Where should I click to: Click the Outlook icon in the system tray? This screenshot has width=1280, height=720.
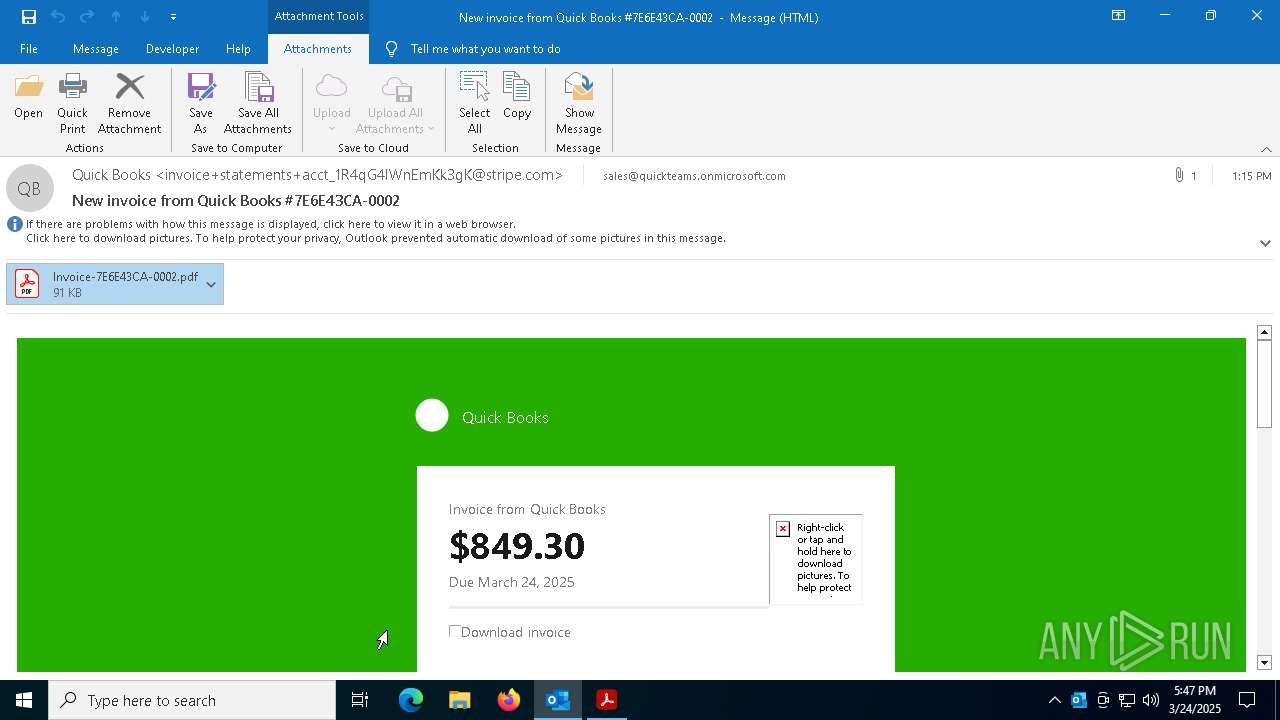tap(1079, 700)
